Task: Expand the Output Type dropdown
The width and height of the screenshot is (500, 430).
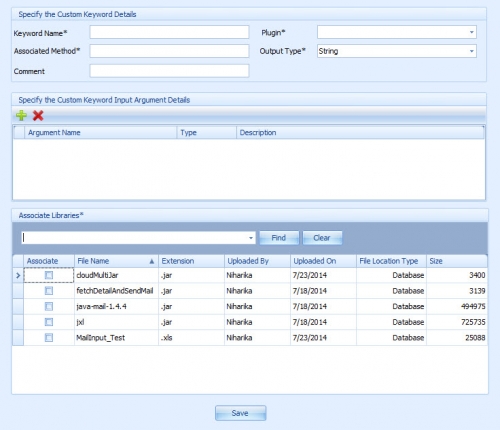Action: 471,51
